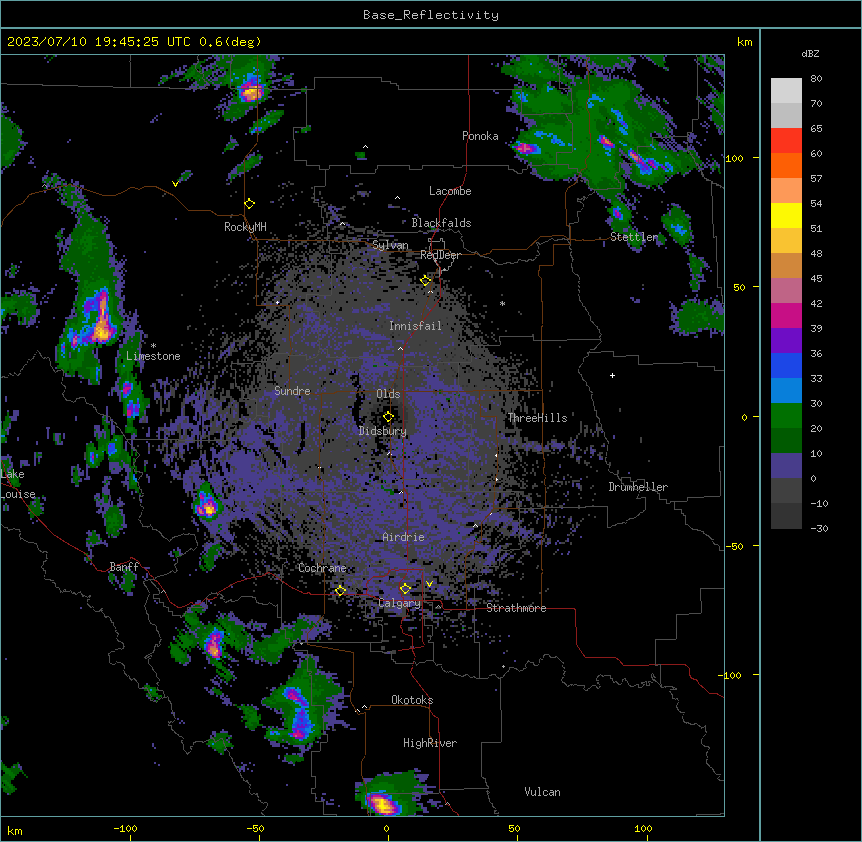Click the yellow V marker northwest of RockyMH
The width and height of the screenshot is (862, 842).
[175, 184]
